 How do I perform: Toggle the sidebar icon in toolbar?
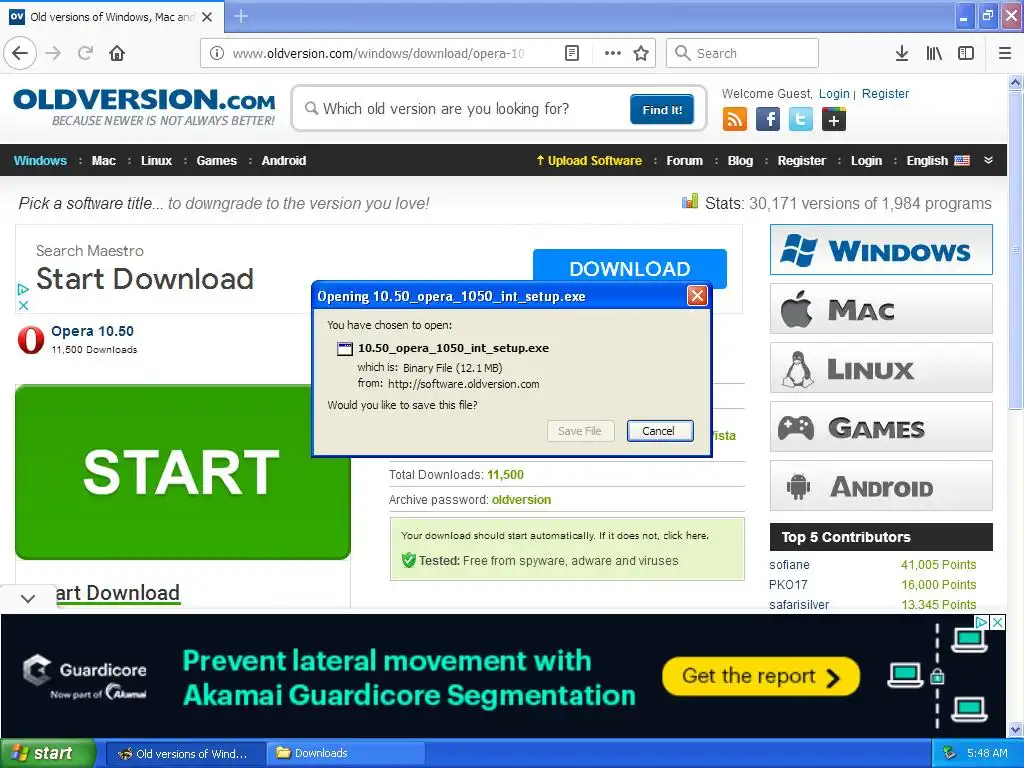pyautogui.click(x=966, y=53)
